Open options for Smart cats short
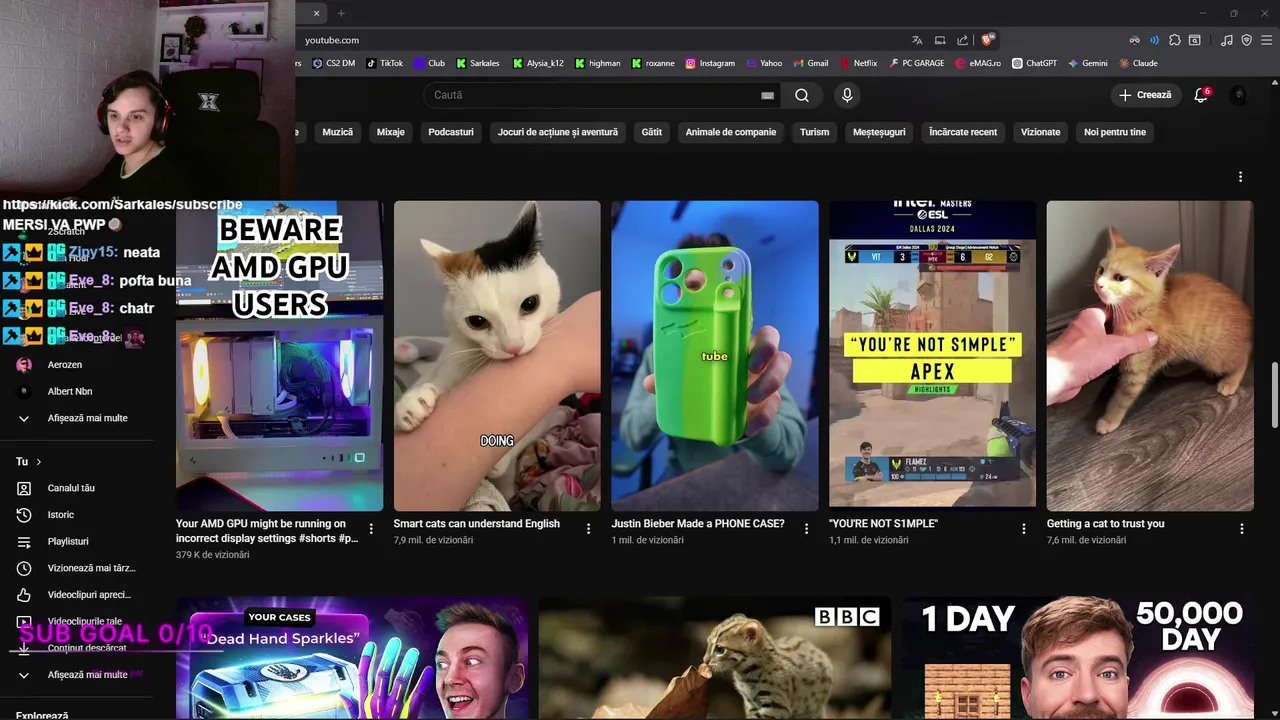This screenshot has width=1280, height=720. coord(588,529)
